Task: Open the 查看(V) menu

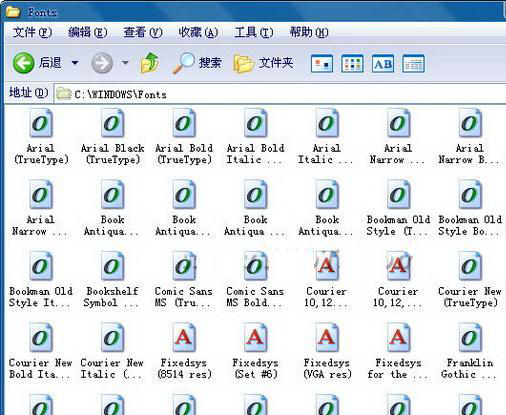Action: click(x=143, y=32)
